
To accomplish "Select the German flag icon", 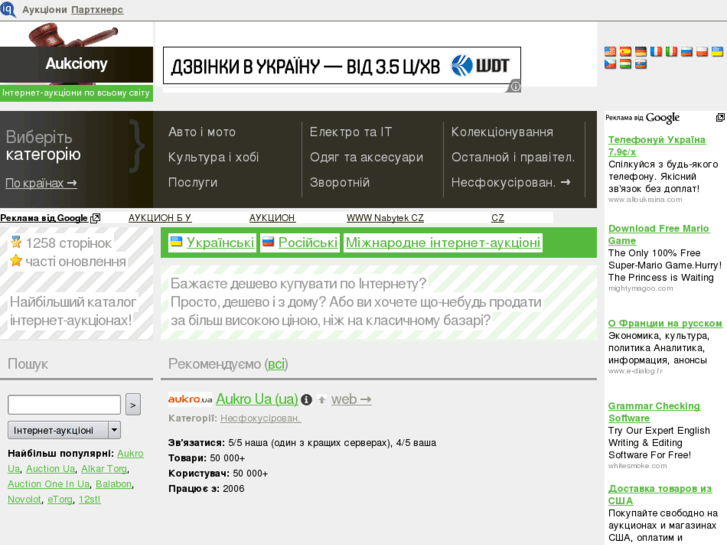I will 641,51.
